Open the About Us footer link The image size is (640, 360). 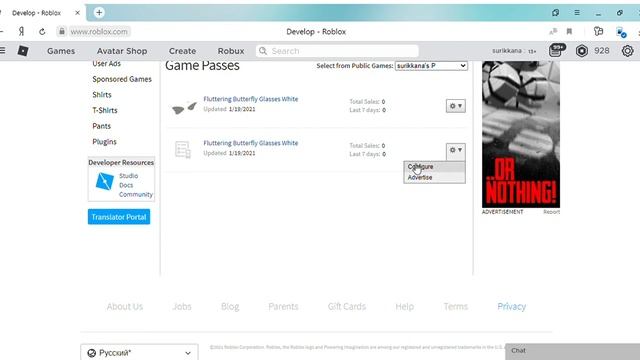125,307
